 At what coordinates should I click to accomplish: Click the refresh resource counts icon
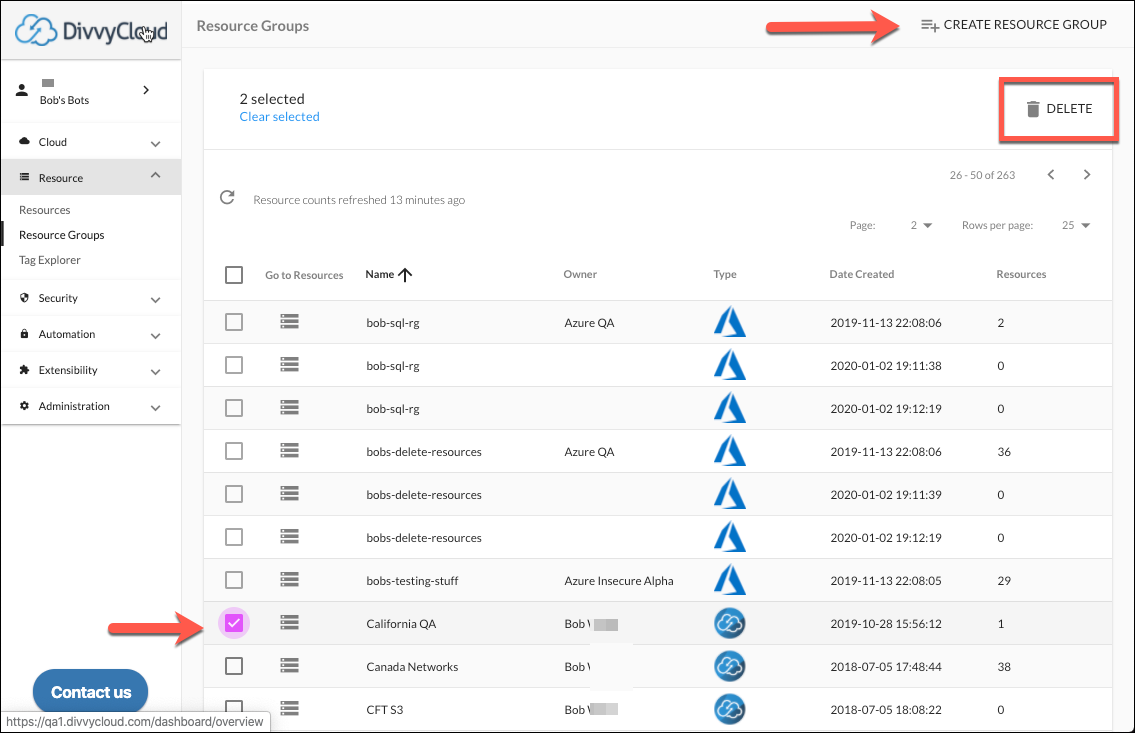coord(227,198)
